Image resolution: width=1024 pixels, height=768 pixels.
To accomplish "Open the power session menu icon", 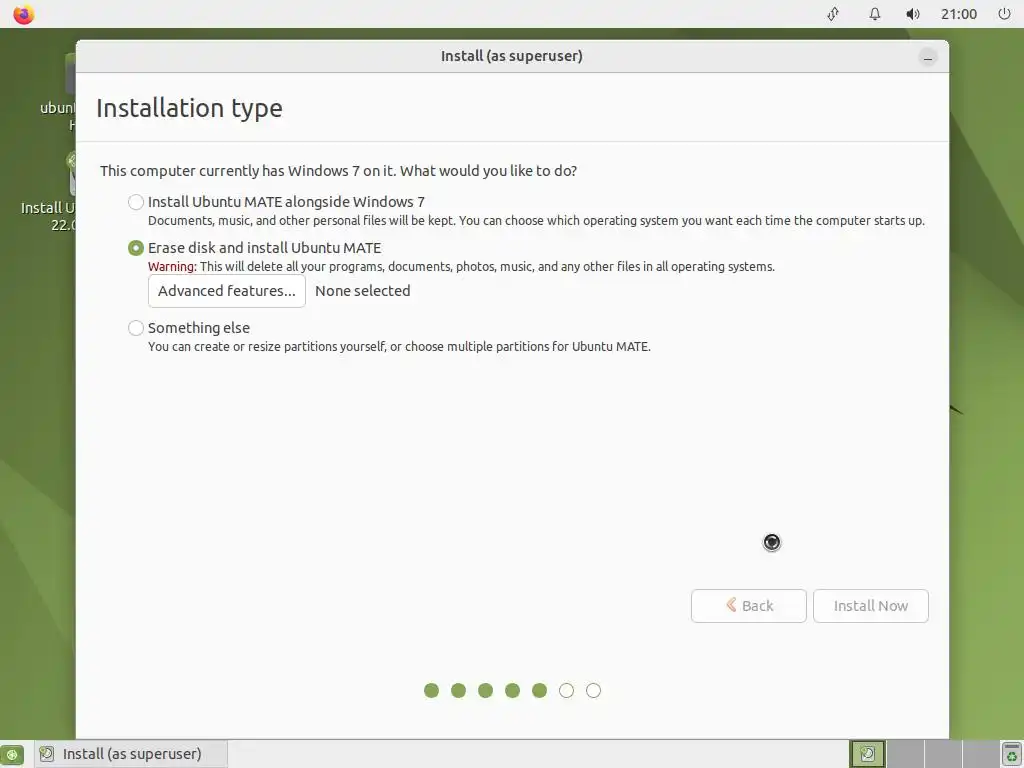I will pos(1004,14).
